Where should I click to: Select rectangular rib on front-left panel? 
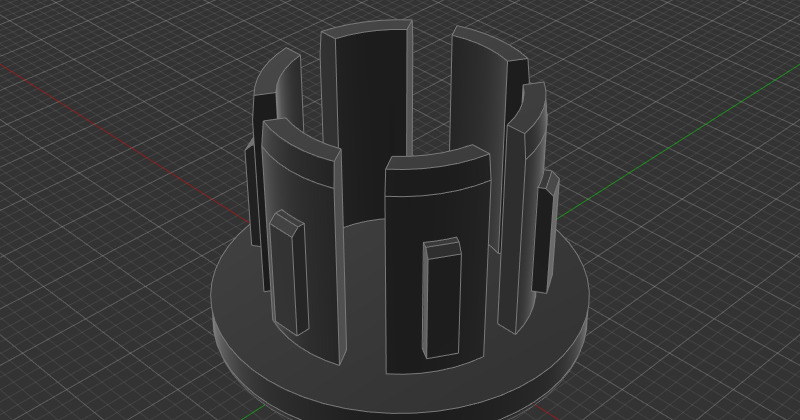(x=287, y=275)
